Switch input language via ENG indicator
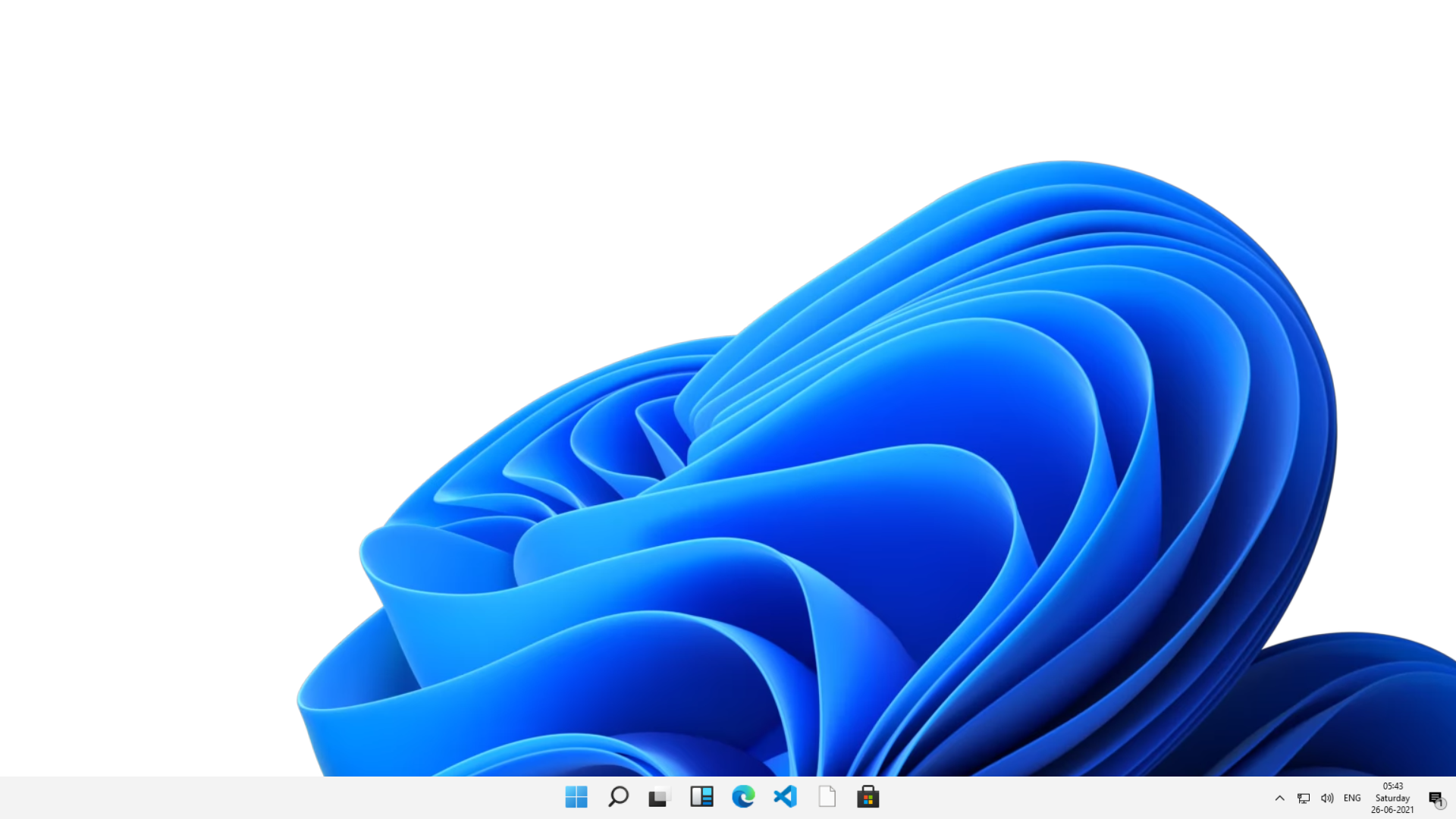1456x819 pixels. tap(1352, 798)
